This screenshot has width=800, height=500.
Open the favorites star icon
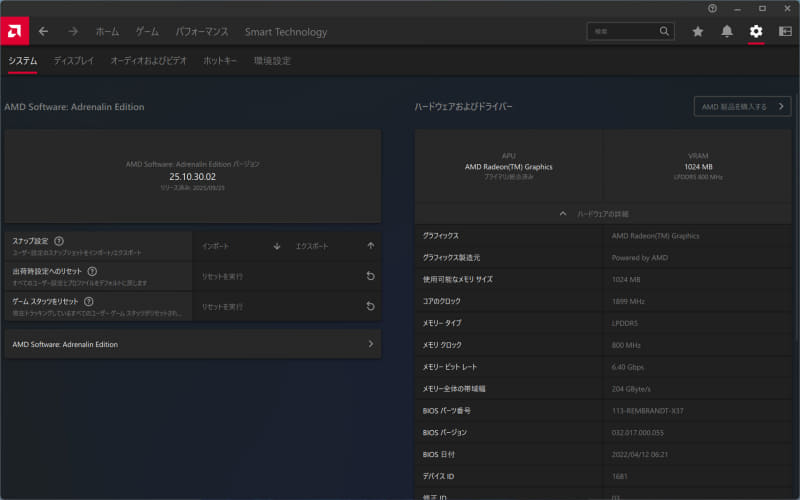pyautogui.click(x=697, y=32)
